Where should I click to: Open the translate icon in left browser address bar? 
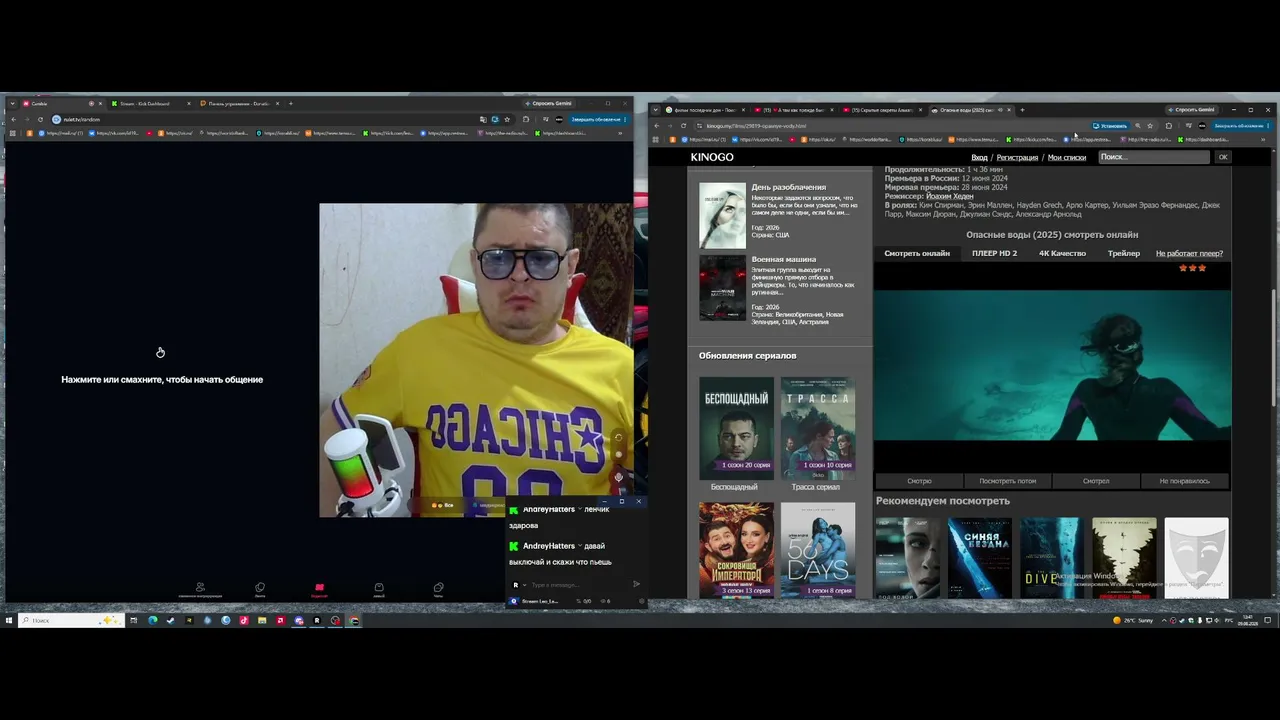pyautogui.click(x=483, y=119)
